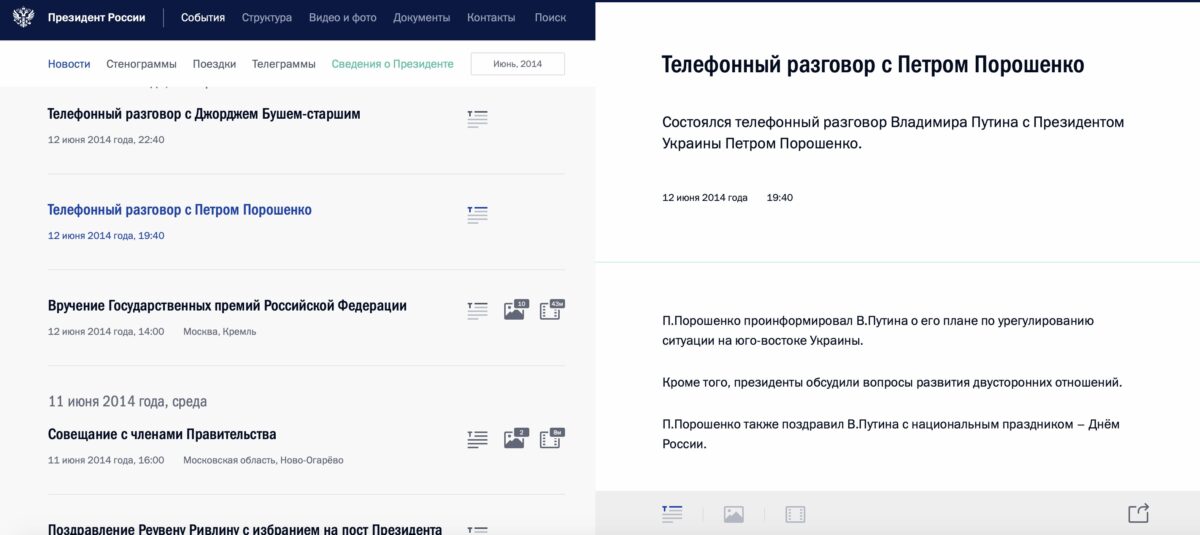Click the 11 июня 2014 года, среда heading
1200x535 pixels.
coord(128,402)
